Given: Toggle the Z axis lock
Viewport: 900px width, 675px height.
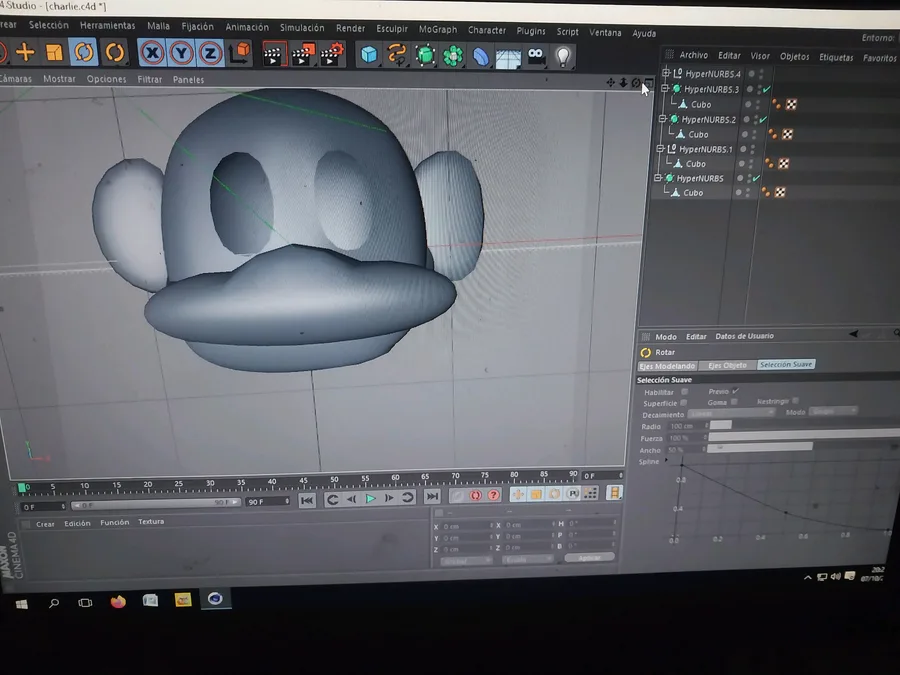Looking at the screenshot, I should point(210,54).
